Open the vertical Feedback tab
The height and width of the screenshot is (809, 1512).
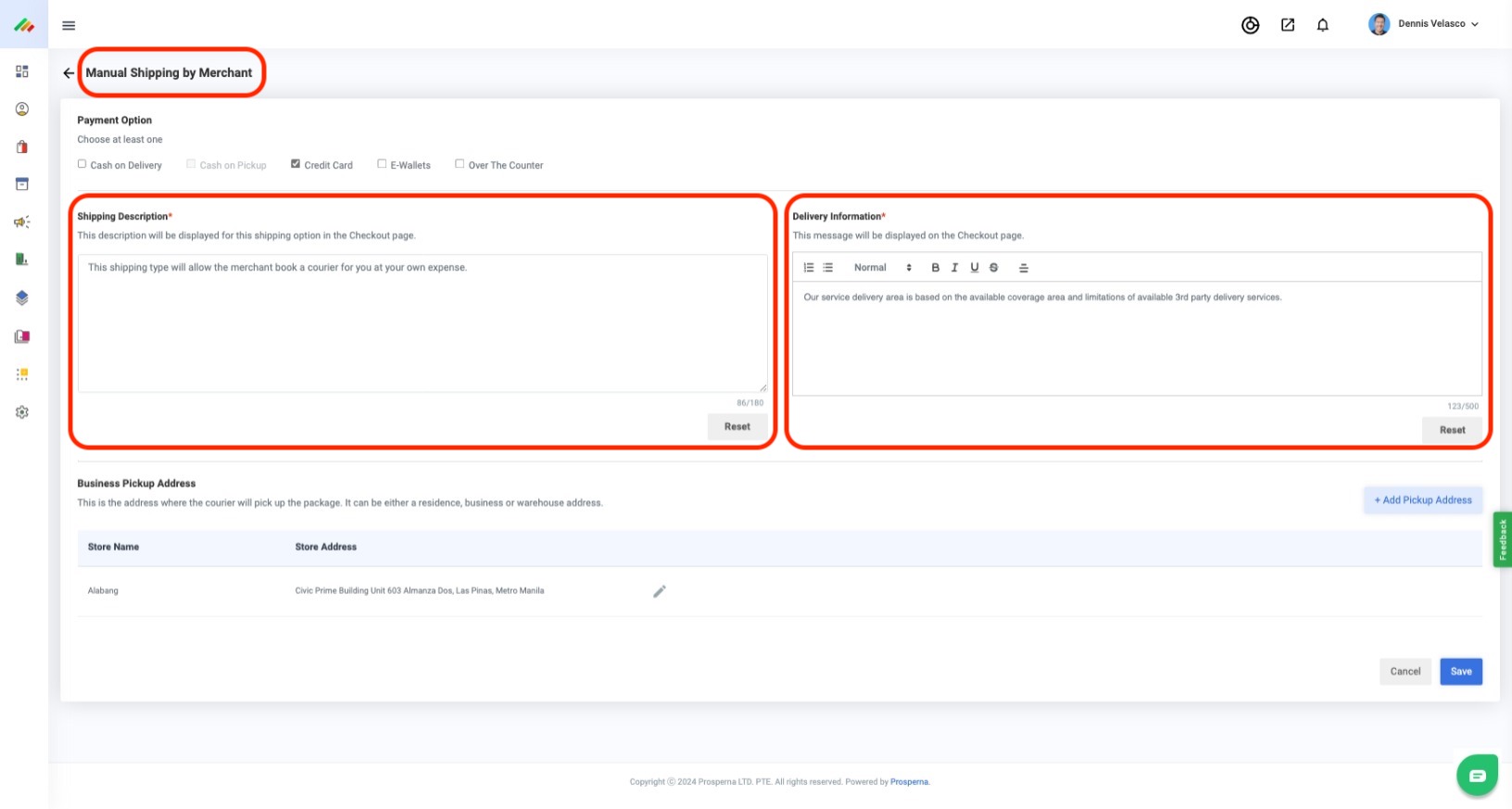pyautogui.click(x=1503, y=539)
